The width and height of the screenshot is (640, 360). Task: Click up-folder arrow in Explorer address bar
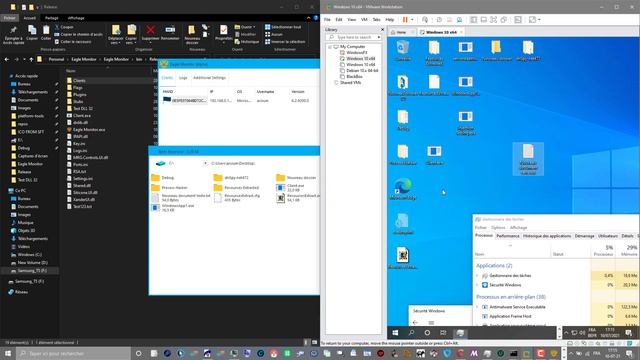pos(31,59)
